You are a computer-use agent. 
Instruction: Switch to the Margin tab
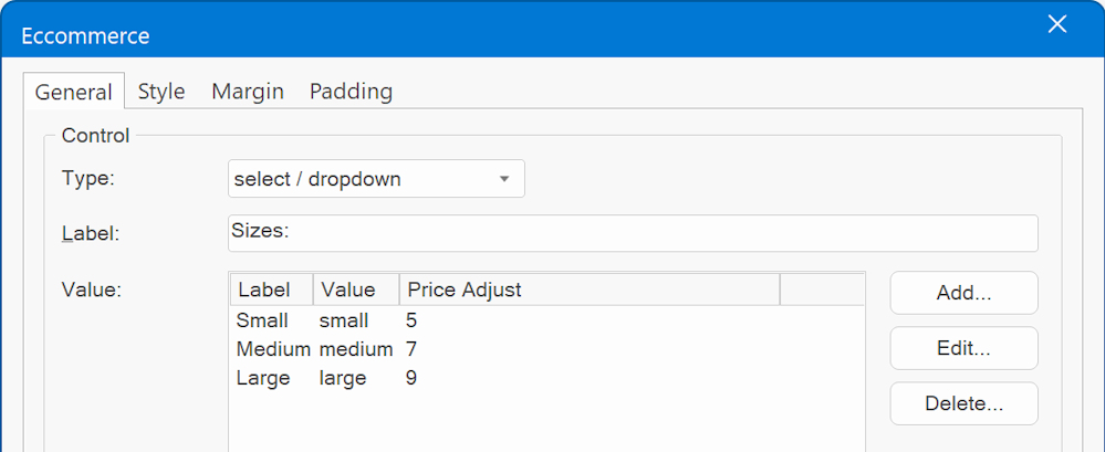coord(248,92)
